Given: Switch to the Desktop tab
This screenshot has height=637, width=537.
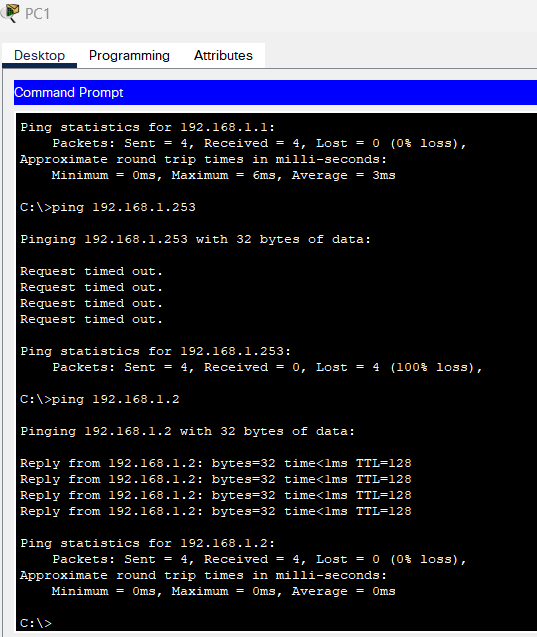Looking at the screenshot, I should point(39,55).
